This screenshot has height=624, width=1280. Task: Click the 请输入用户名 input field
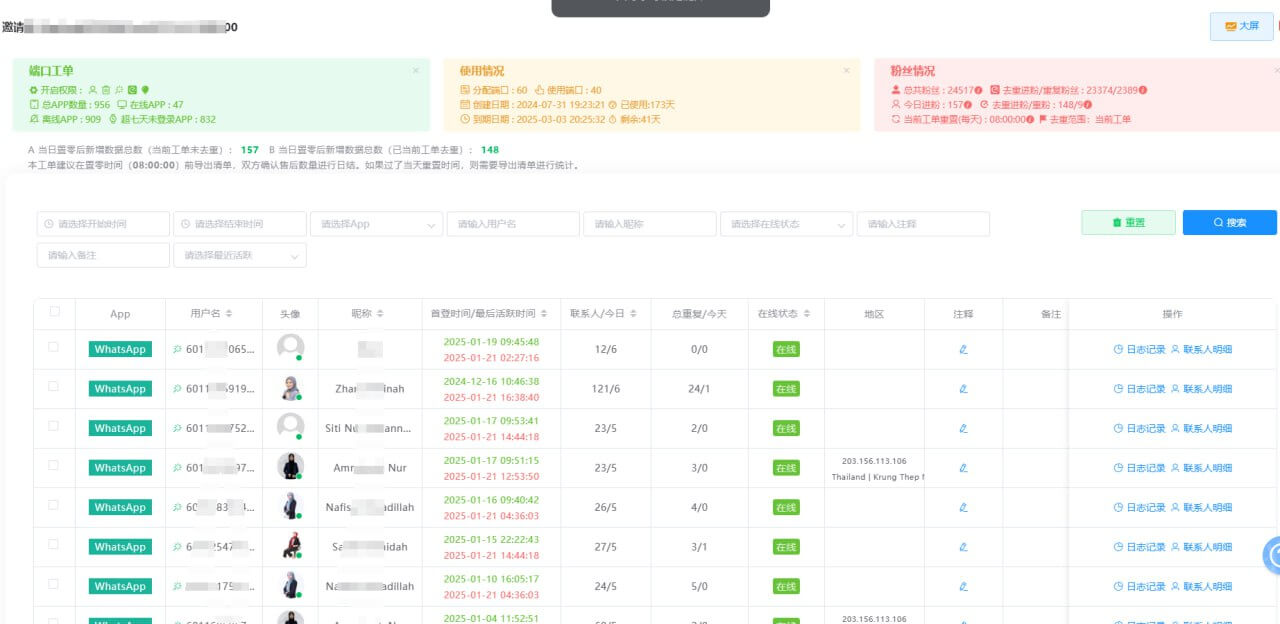512,224
